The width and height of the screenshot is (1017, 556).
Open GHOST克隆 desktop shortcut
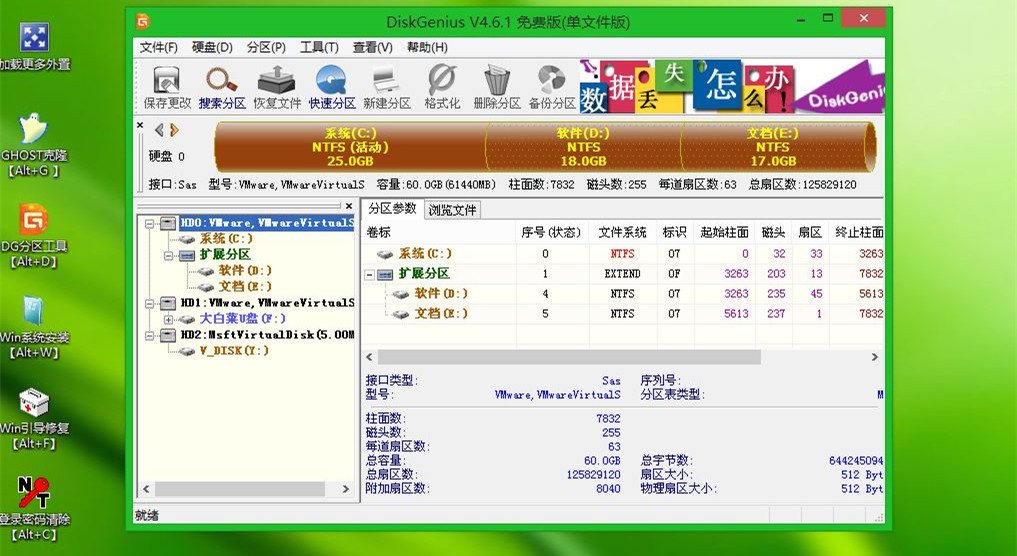click(35, 141)
